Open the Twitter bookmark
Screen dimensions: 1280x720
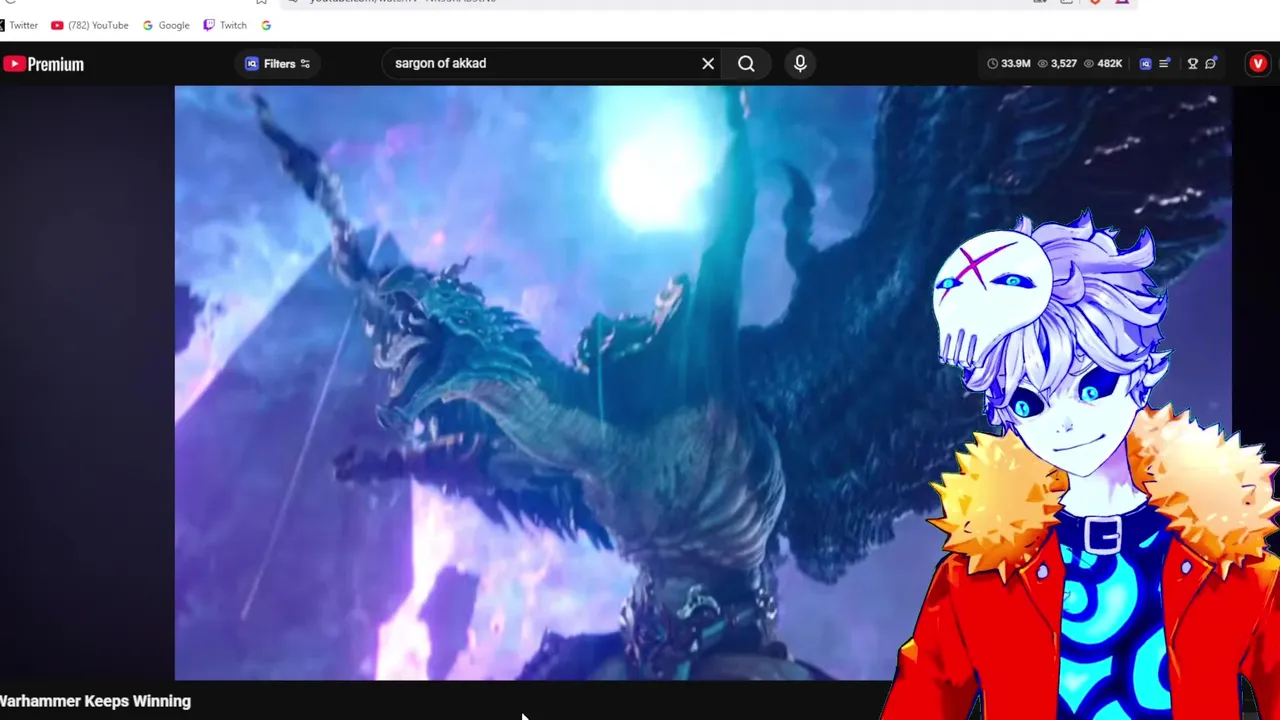point(20,25)
